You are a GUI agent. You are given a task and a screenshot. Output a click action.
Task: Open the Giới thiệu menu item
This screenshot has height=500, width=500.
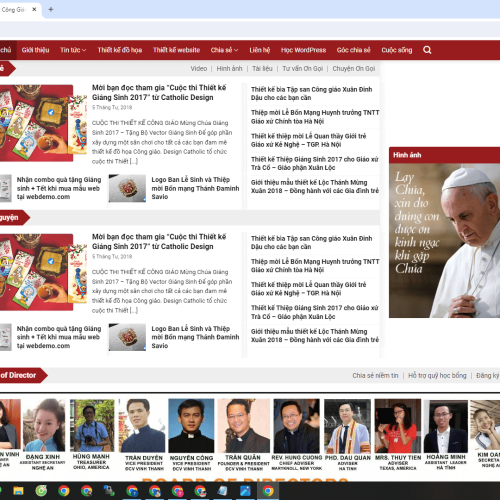(35, 50)
